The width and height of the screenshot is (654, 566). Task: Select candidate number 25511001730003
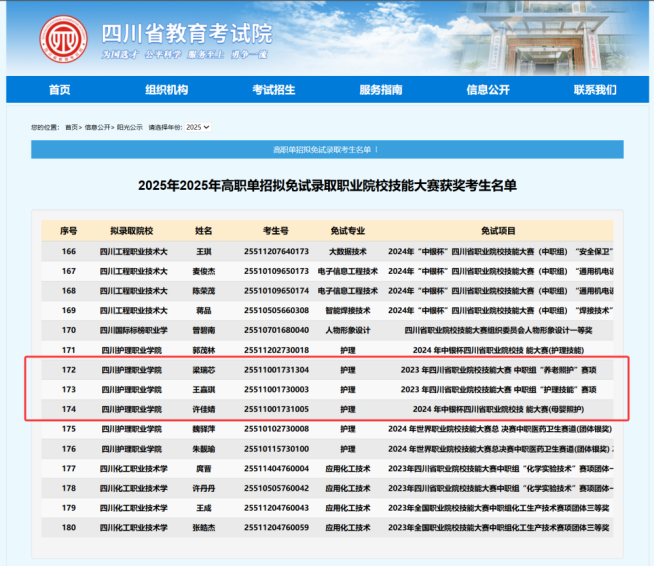point(276,389)
